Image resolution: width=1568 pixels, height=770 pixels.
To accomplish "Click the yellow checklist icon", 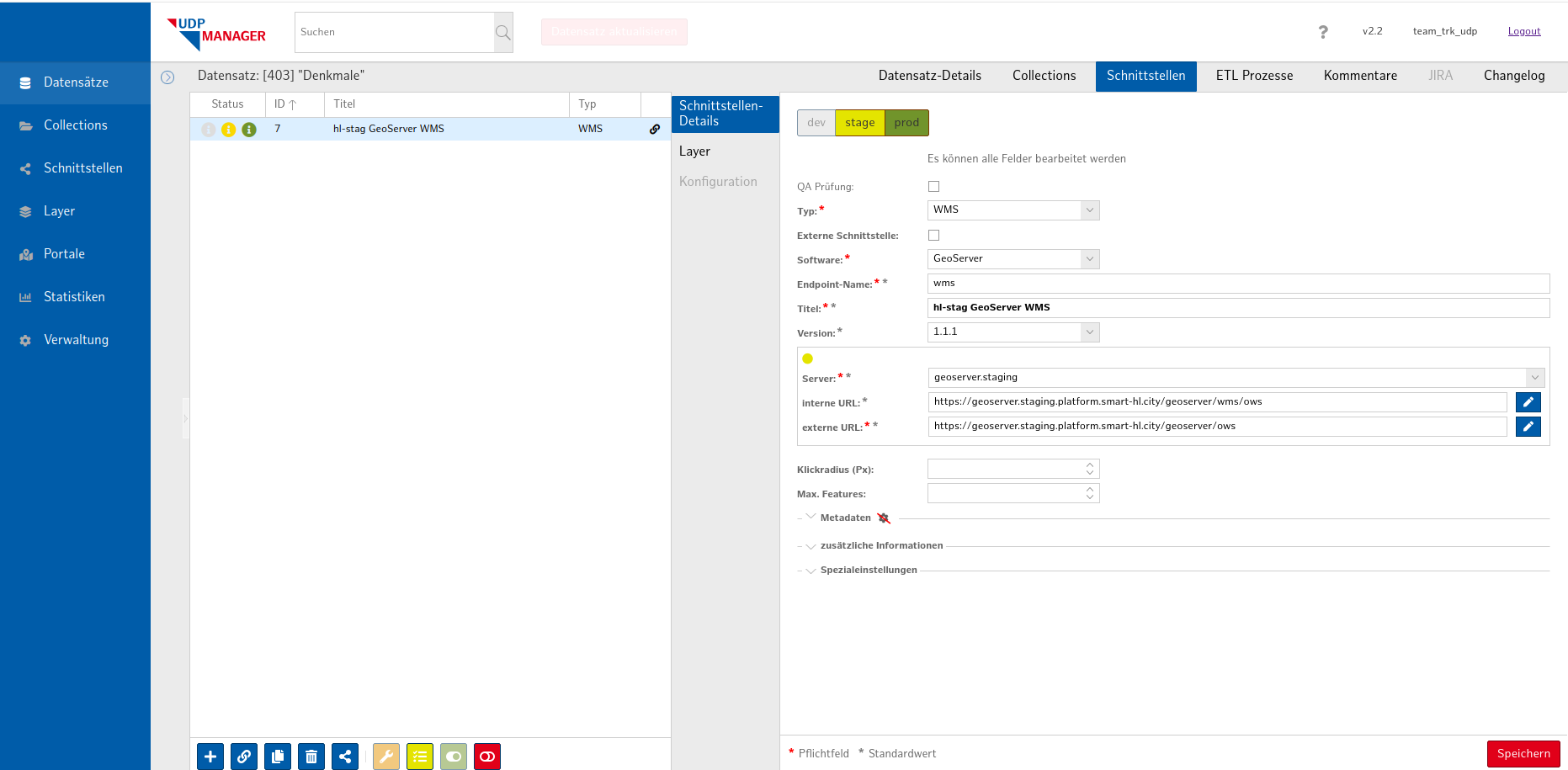I will point(420,757).
